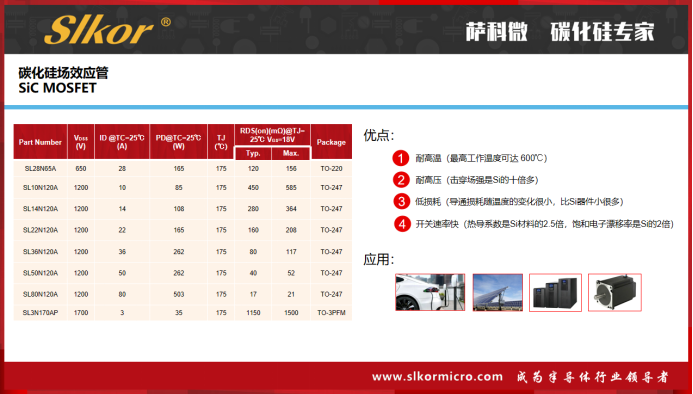
Task: Click the TO-3PFM package cell
Action: [x=331, y=313]
